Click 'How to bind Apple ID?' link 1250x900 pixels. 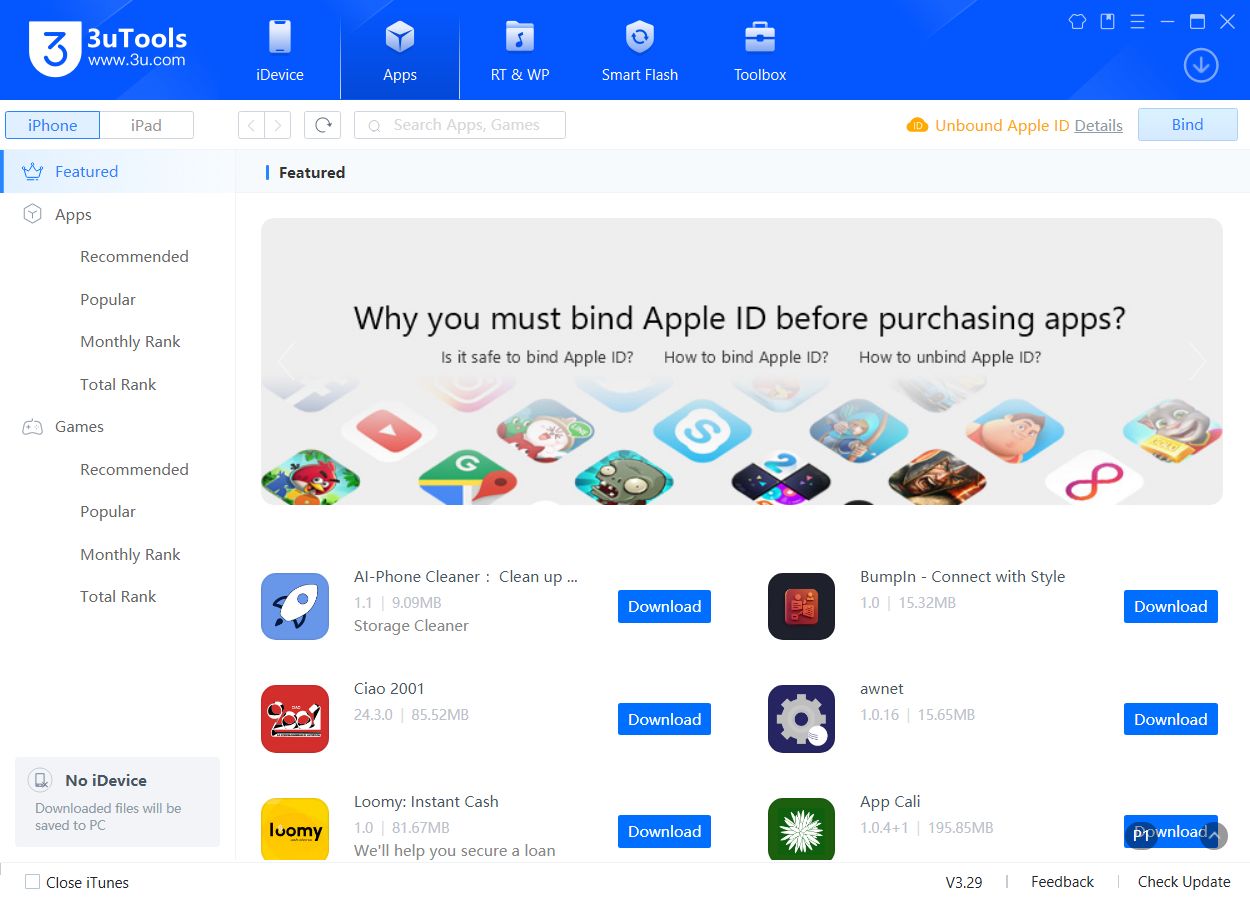[746, 357]
